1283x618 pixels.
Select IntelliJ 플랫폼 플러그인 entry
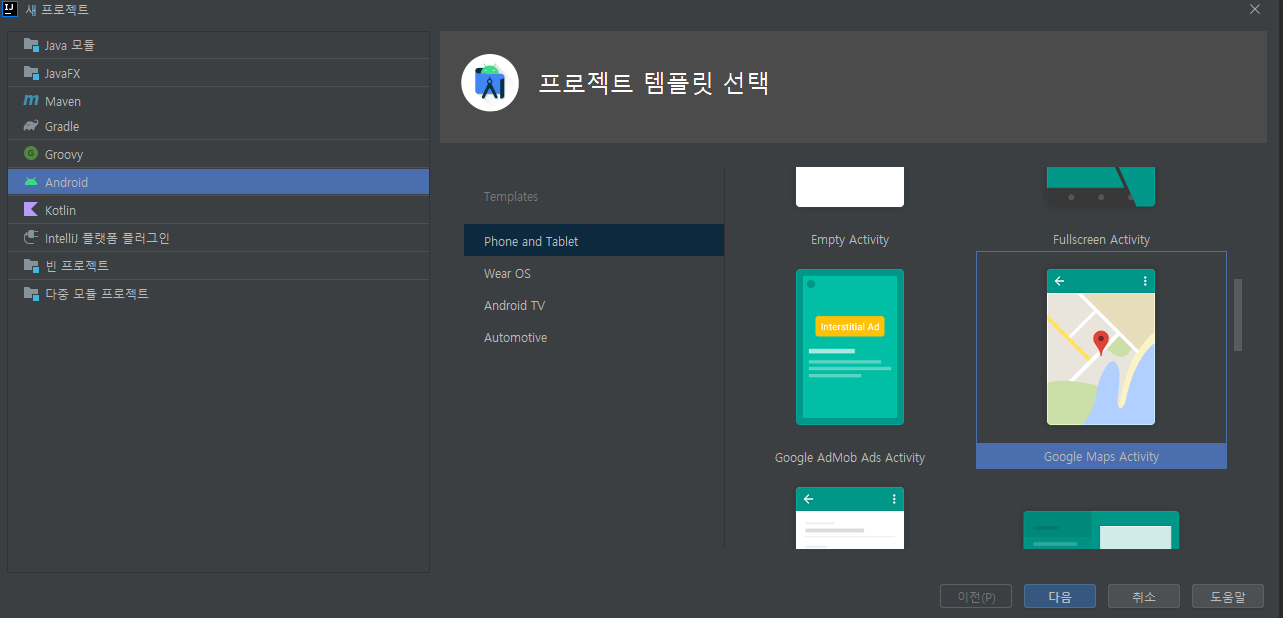click(218, 238)
